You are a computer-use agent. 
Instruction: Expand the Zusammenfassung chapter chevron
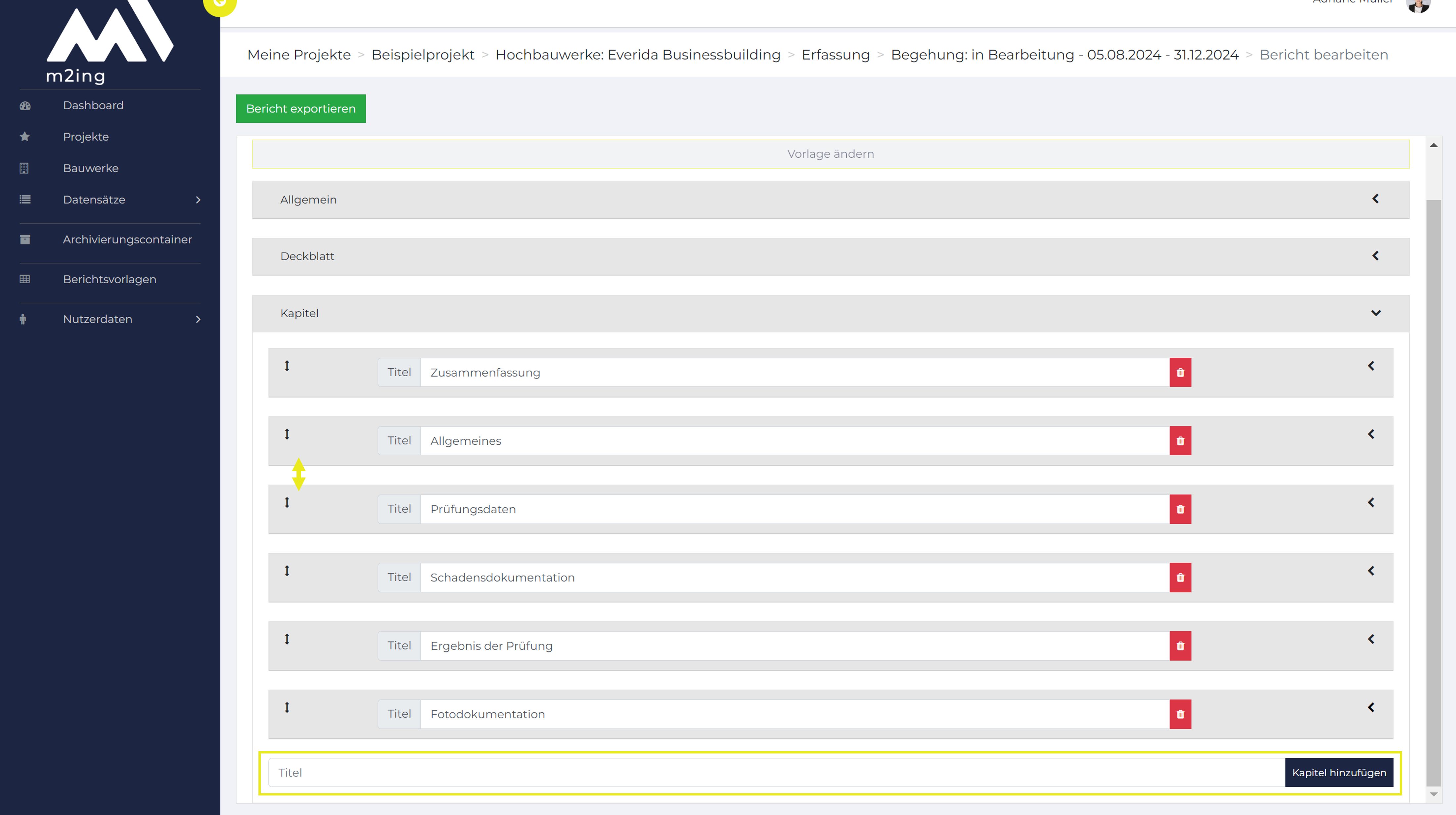1371,366
